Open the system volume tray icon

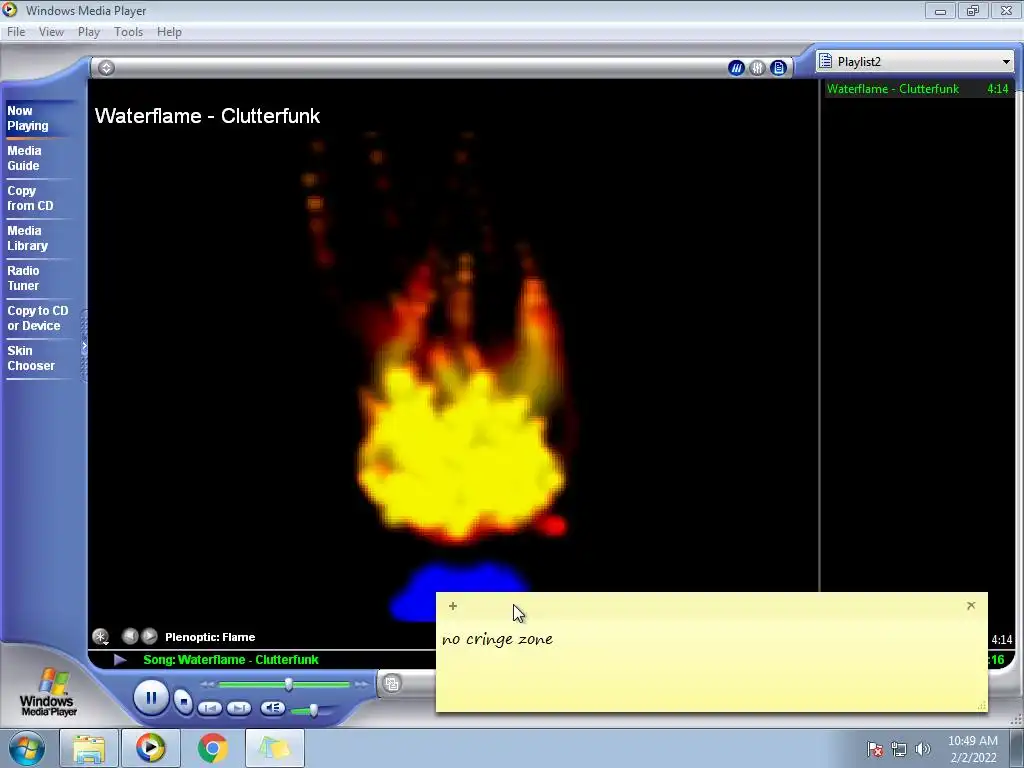coord(922,749)
